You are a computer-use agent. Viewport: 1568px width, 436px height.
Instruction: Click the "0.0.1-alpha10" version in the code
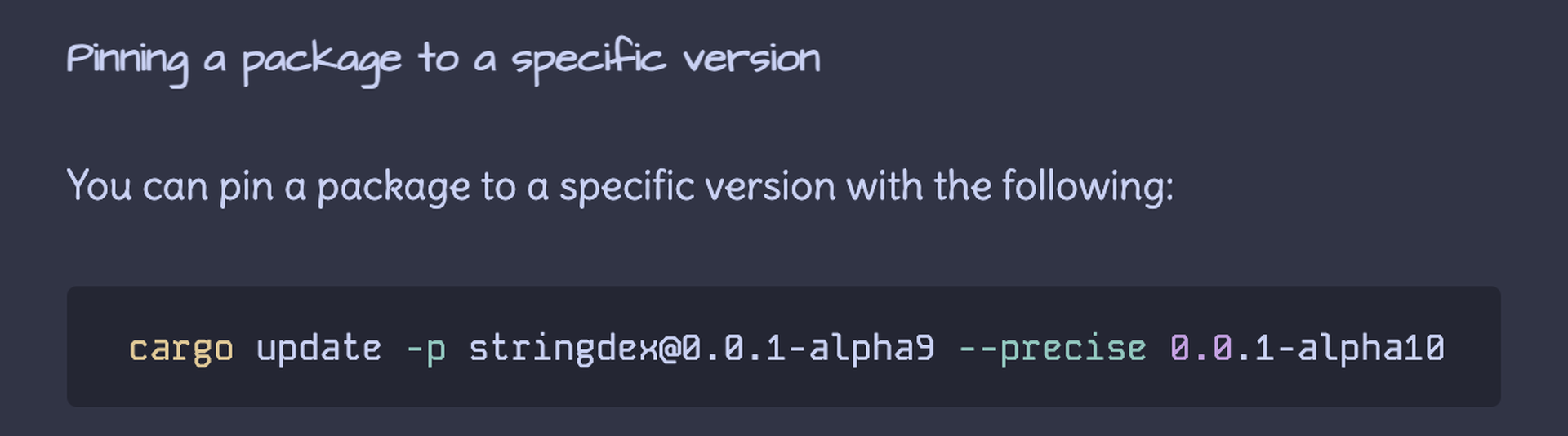tap(1307, 349)
